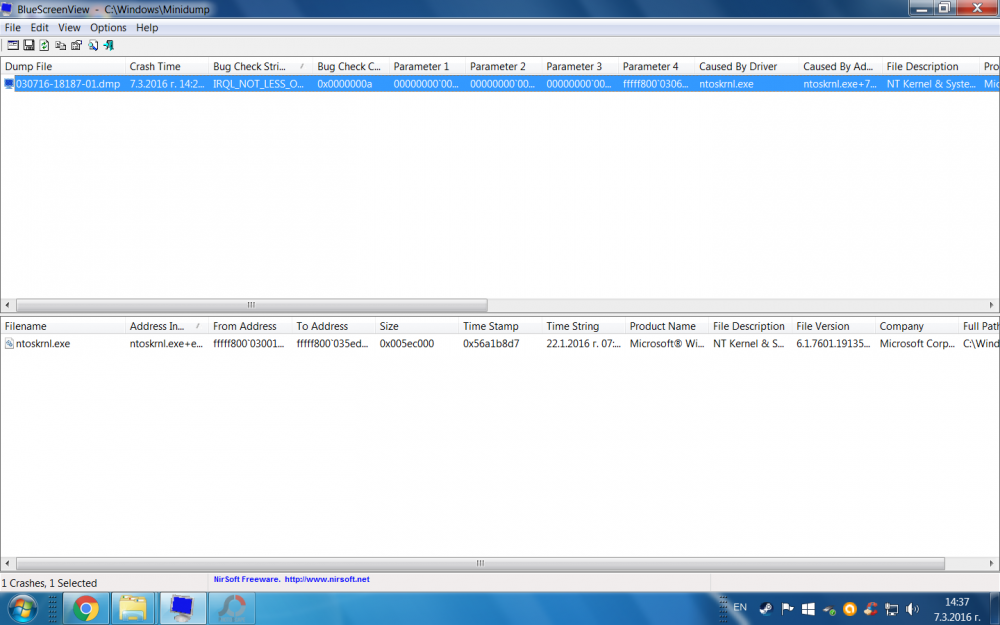Click the Steam tray icon
The height and width of the screenshot is (625, 1000).
(766, 608)
